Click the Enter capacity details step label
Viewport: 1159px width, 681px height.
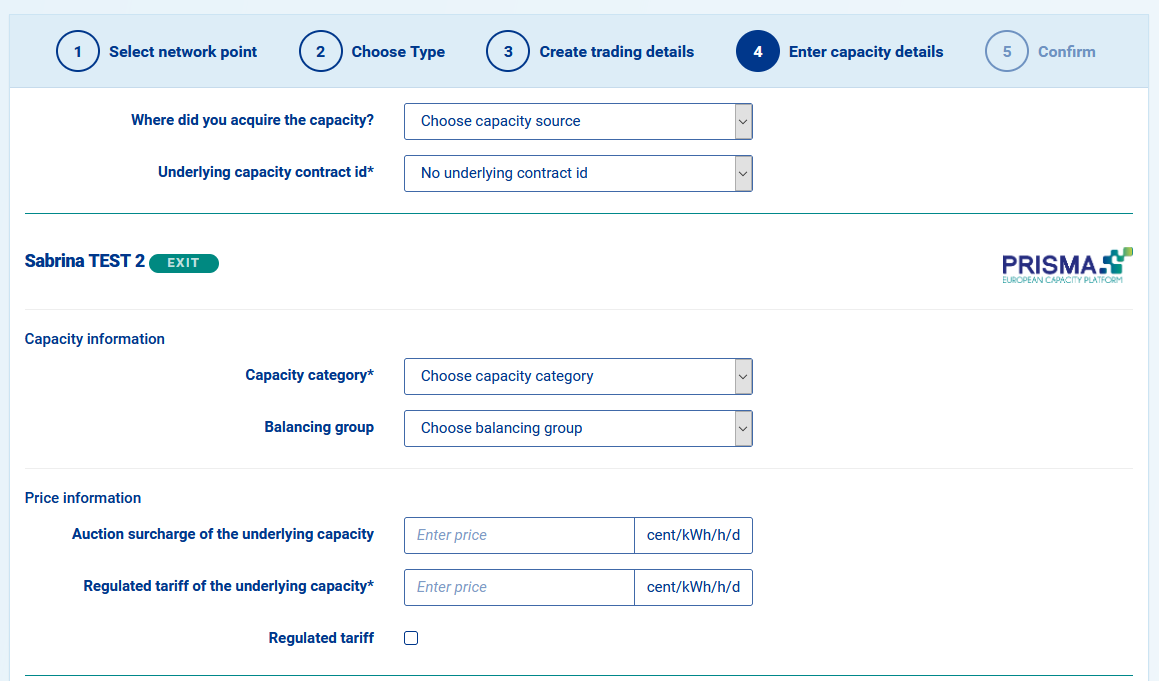[x=865, y=52]
